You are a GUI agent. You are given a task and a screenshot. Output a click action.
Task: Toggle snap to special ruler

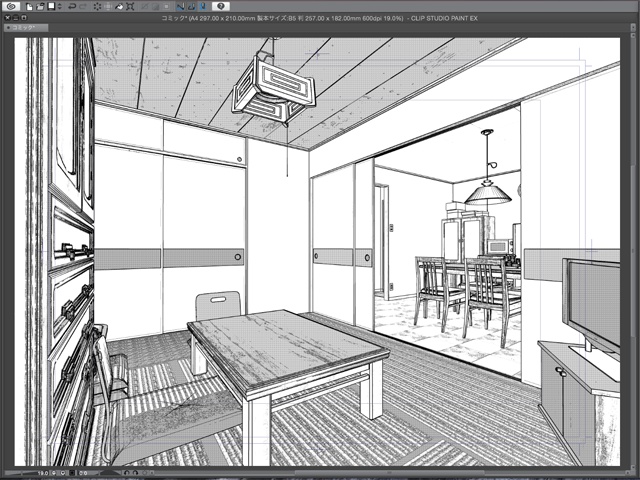point(191,6)
